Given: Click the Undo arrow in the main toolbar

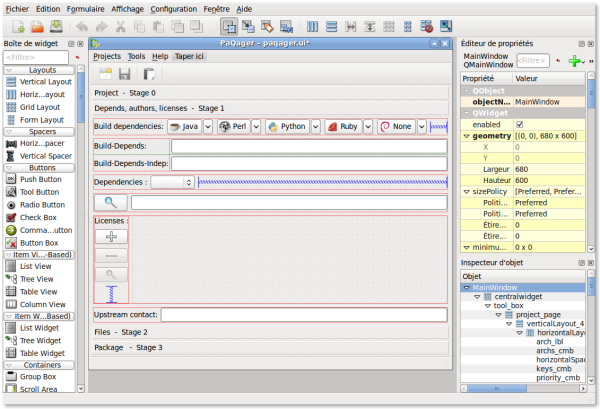Looking at the screenshot, I should coord(81,26).
